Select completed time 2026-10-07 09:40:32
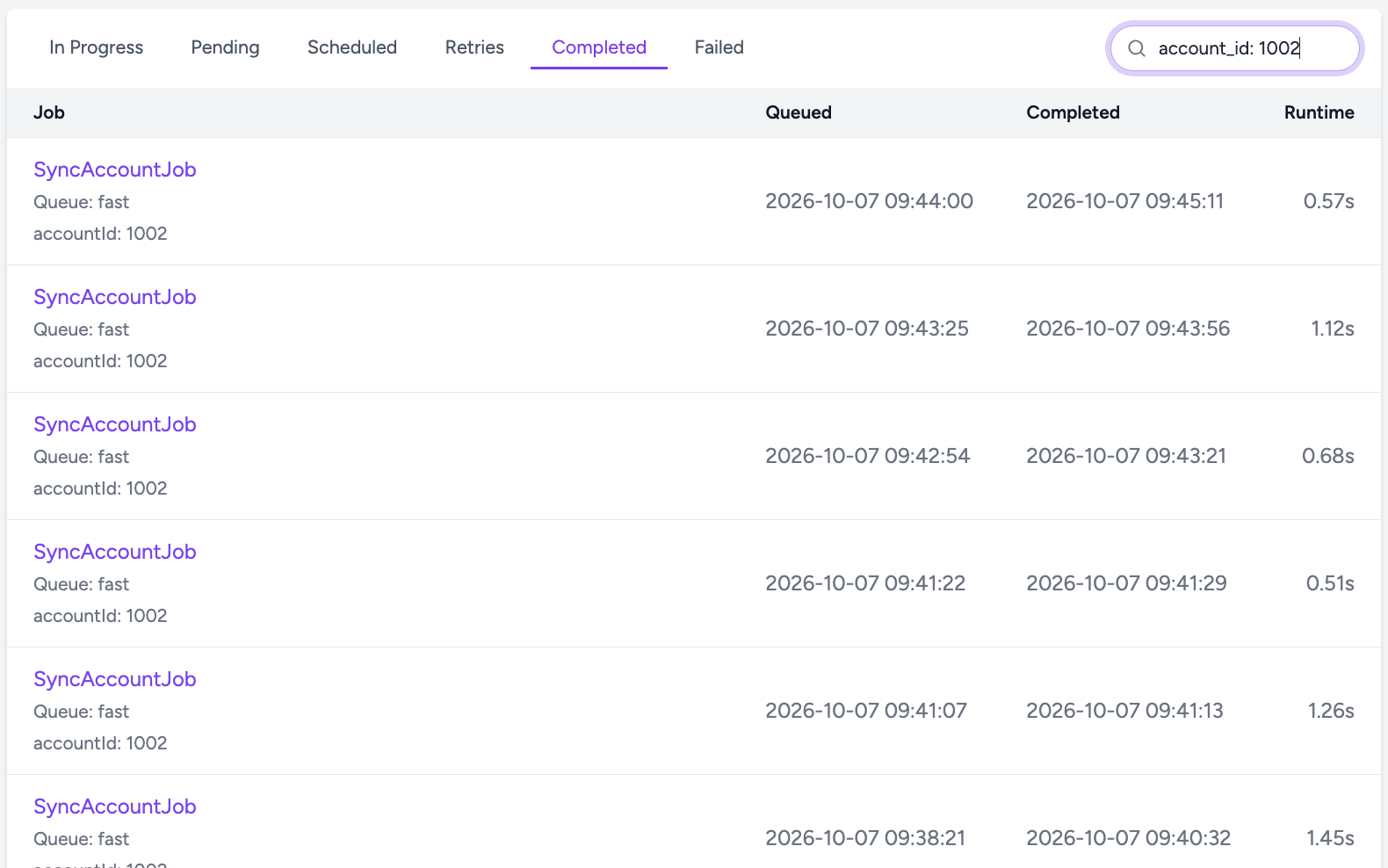 (x=1128, y=838)
